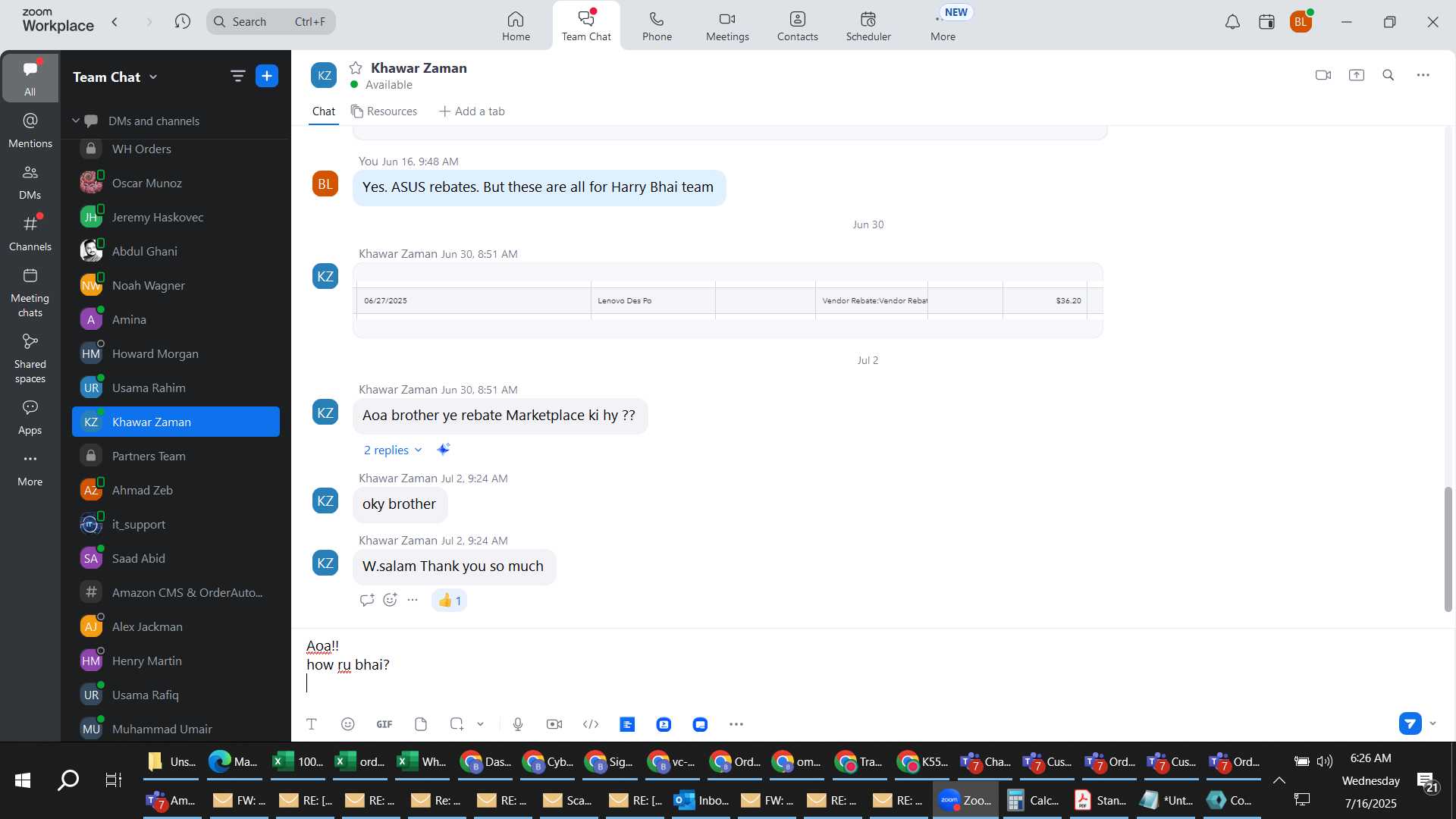Screen dimensions: 1456x819
Task: Start video meeting with Khawar Zaman
Action: 1323,75
